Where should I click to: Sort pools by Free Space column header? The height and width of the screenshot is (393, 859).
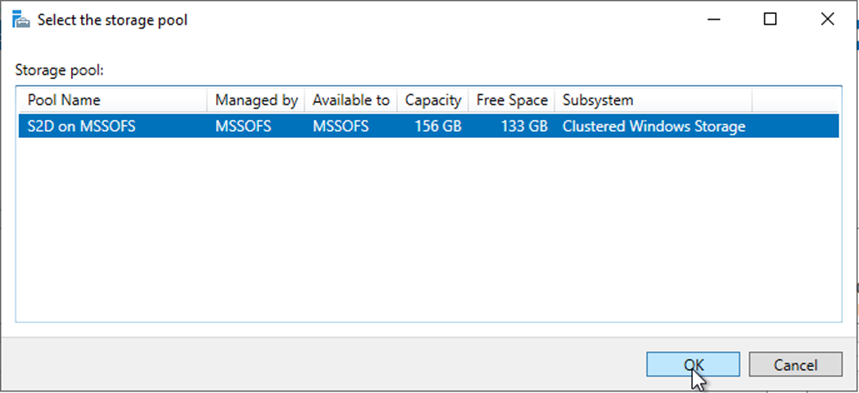[x=512, y=100]
